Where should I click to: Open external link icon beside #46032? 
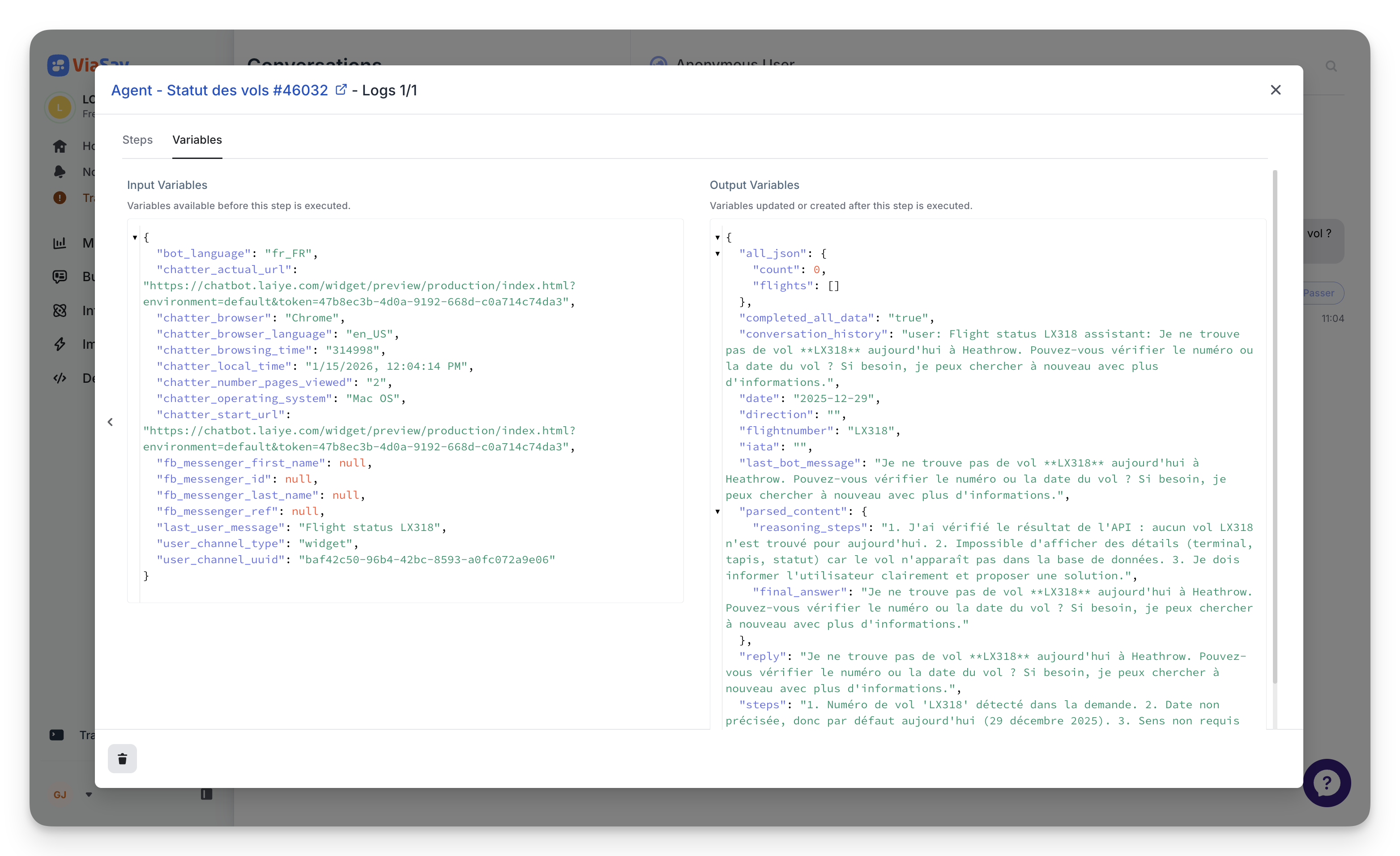coord(341,90)
